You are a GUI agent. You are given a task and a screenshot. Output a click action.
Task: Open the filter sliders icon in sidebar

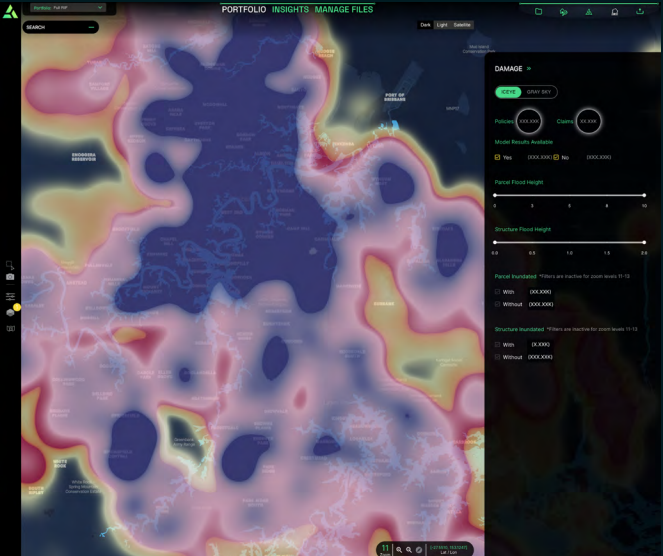(10, 296)
